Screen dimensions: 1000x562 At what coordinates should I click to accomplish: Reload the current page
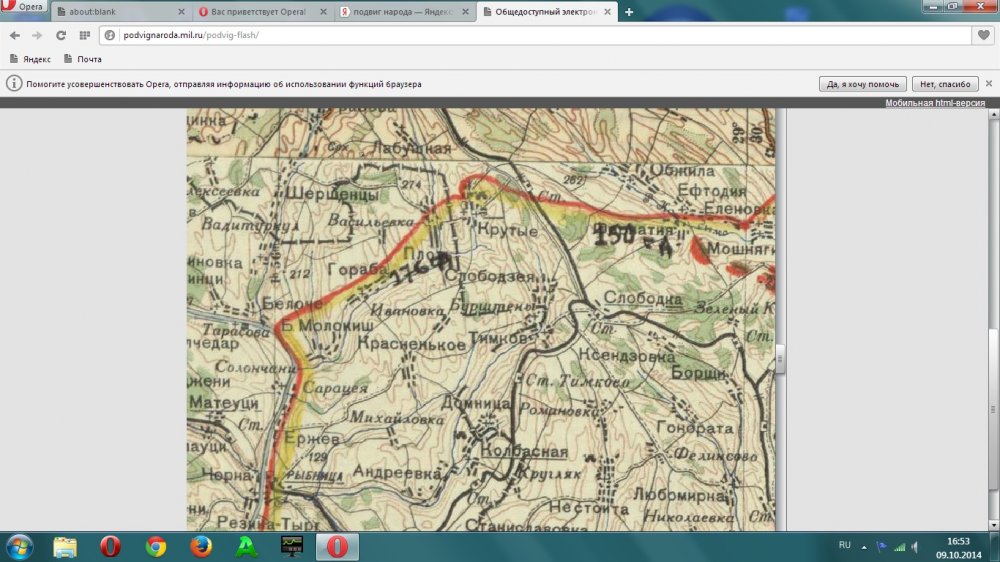(x=61, y=35)
